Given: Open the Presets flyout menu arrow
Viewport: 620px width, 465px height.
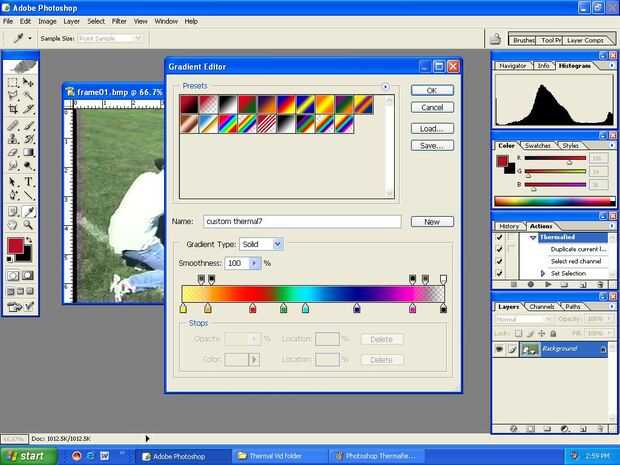Looking at the screenshot, I should coord(386,87).
